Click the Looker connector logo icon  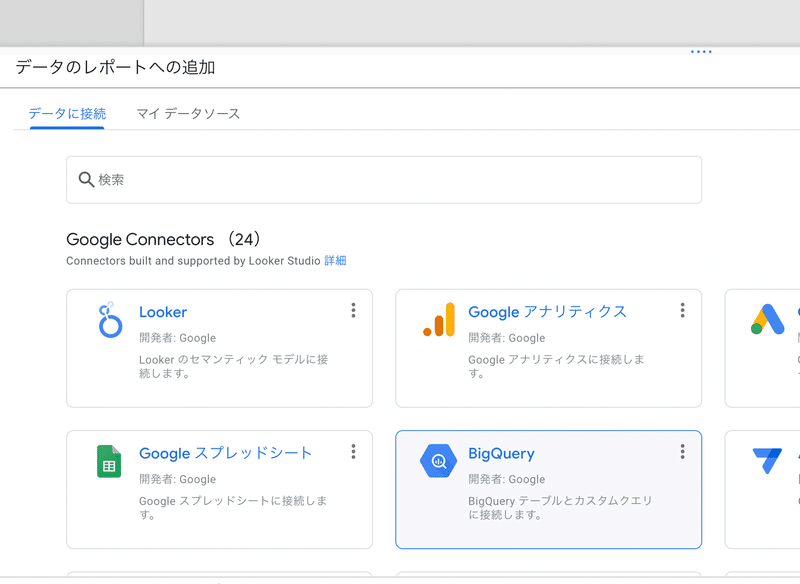point(110,320)
